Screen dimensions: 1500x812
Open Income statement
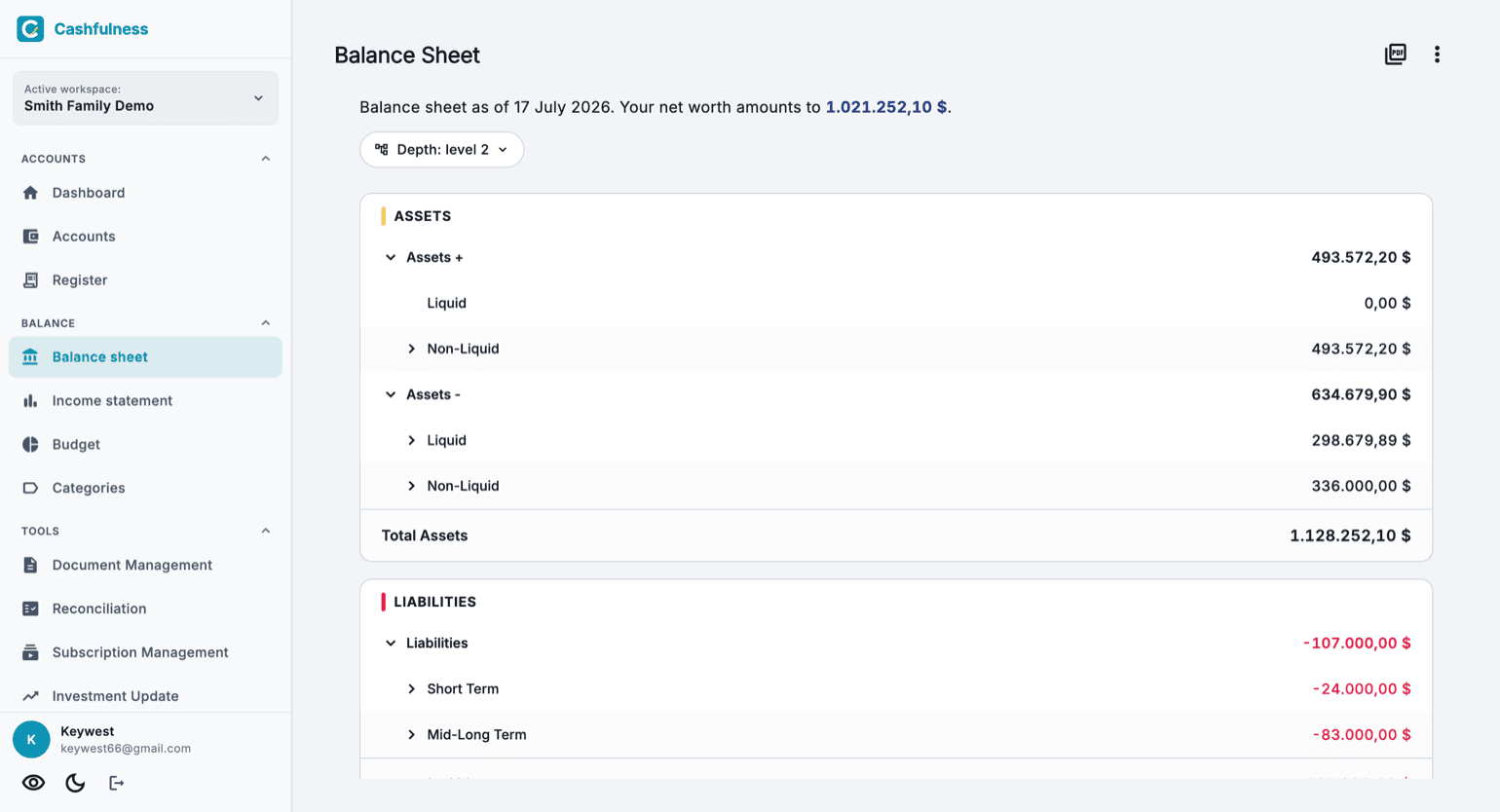145,401
